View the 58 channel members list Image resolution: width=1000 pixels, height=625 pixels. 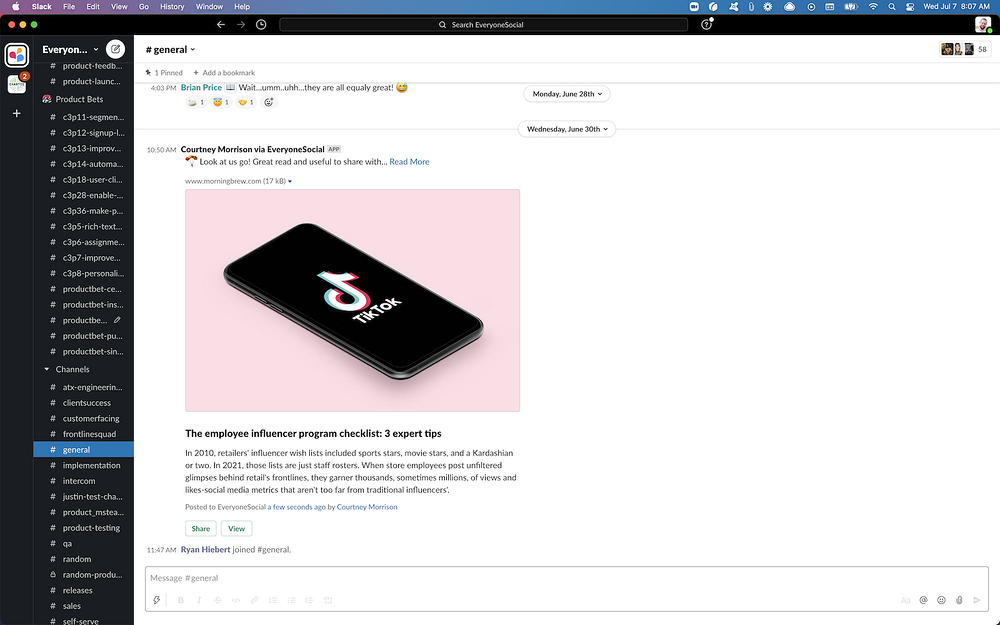click(x=965, y=49)
